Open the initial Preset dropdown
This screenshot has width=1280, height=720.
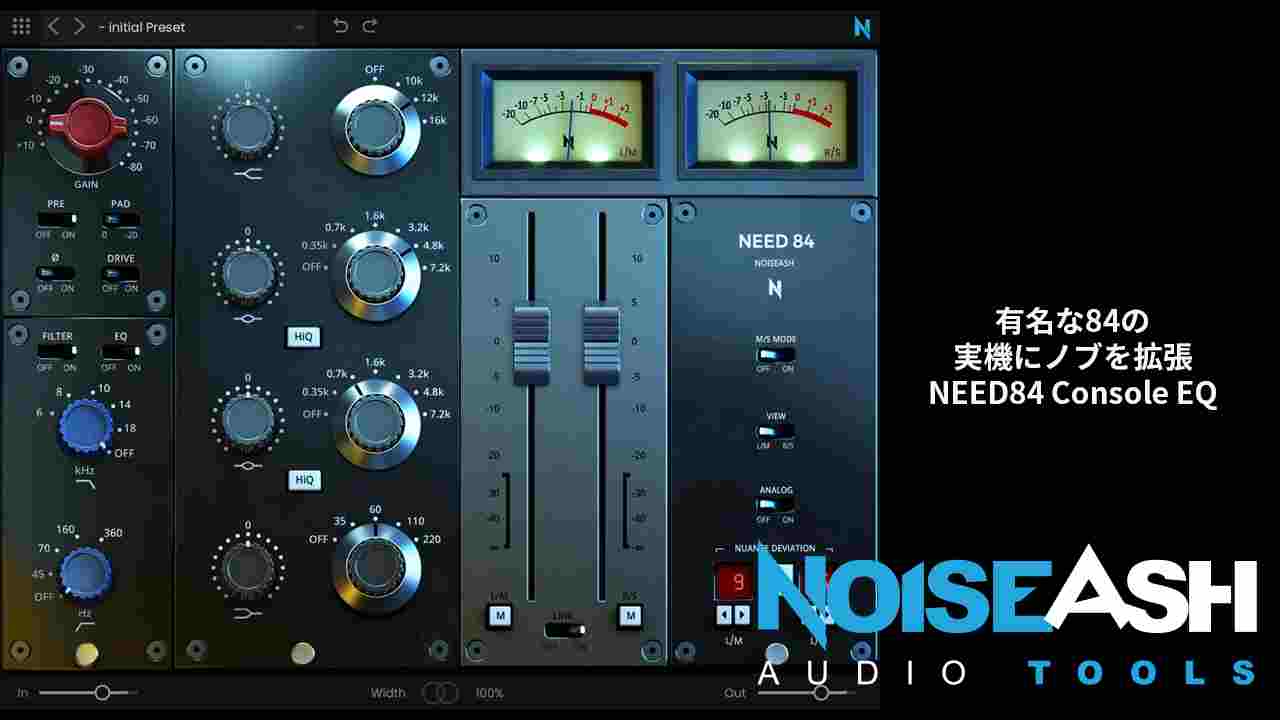tap(200, 27)
